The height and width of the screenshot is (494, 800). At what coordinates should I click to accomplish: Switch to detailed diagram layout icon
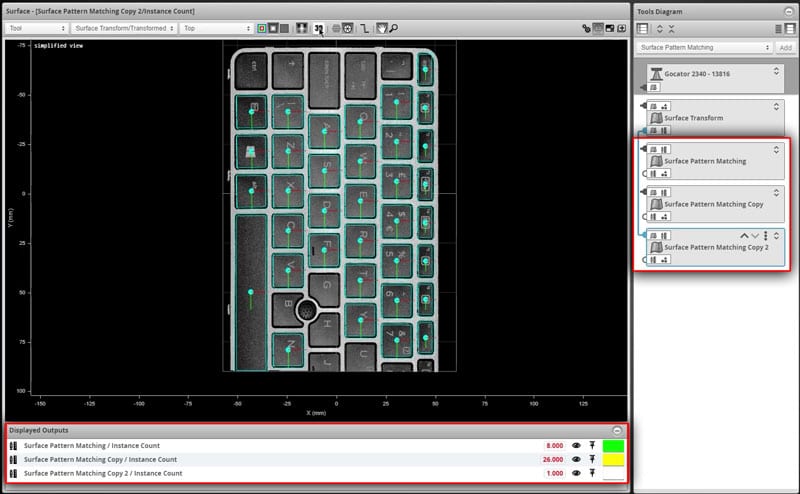(x=790, y=29)
